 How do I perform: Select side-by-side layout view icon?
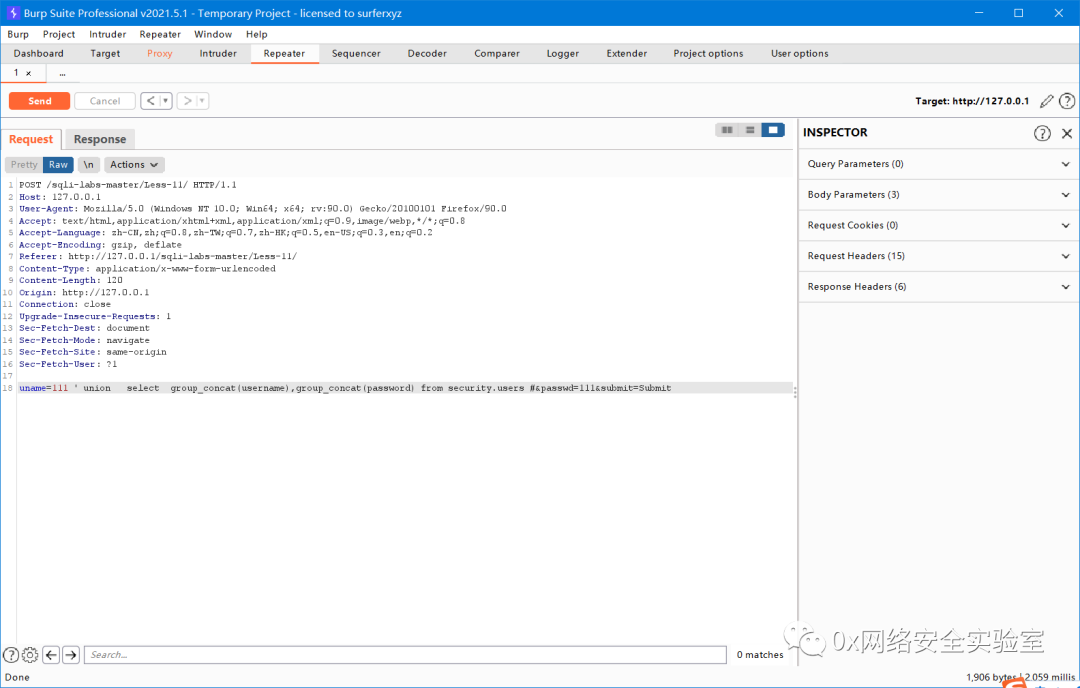(727, 130)
